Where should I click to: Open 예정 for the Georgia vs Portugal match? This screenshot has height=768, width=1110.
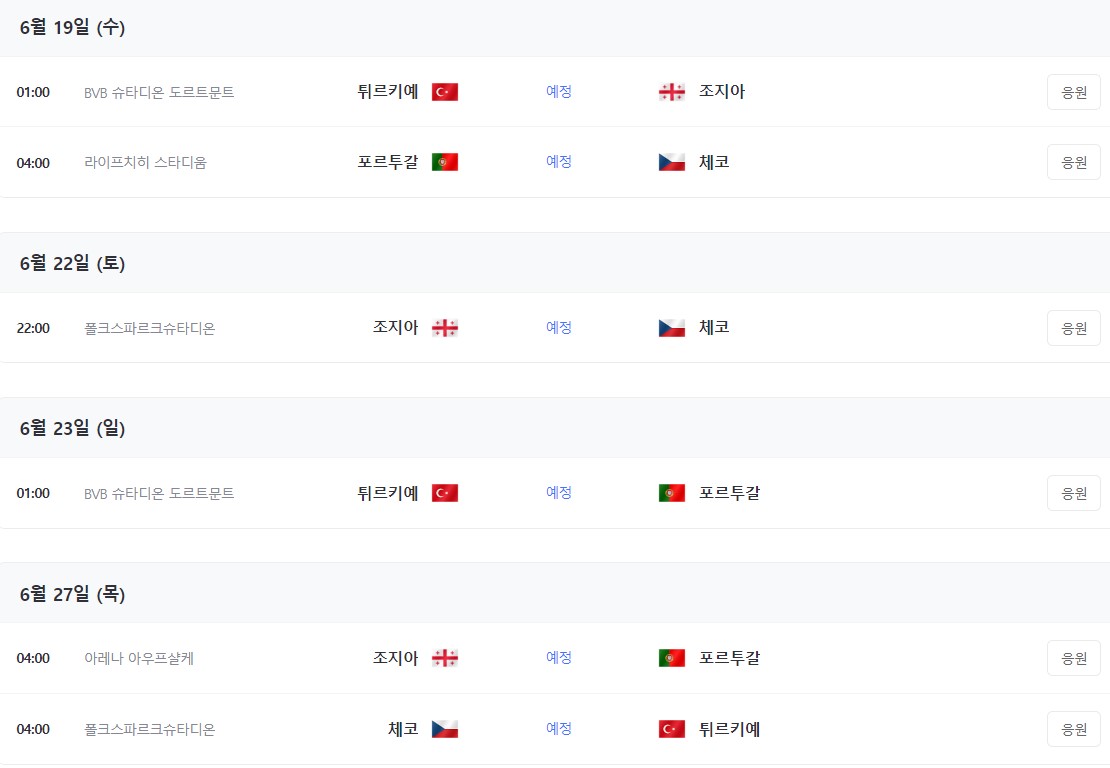[558, 658]
